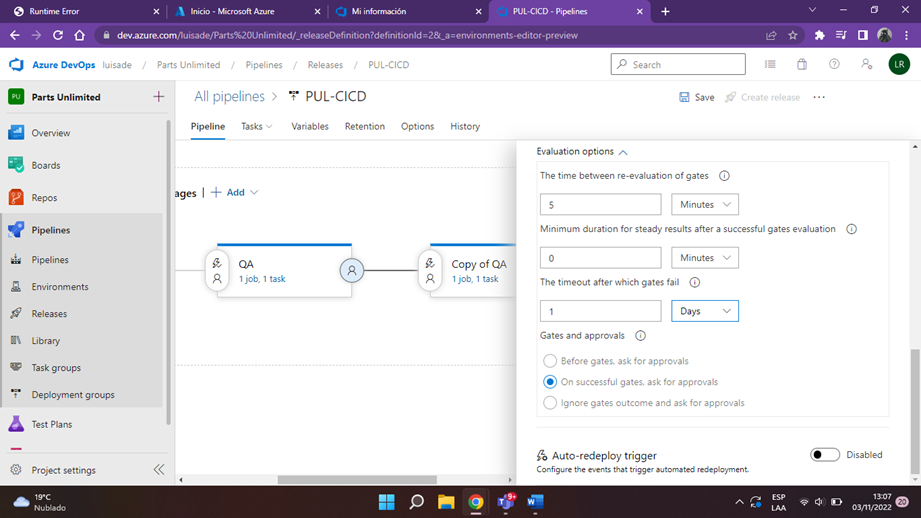The width and height of the screenshot is (921, 518).
Task: Open the Pipelines hub in sidebar
Action: pyautogui.click(x=51, y=230)
